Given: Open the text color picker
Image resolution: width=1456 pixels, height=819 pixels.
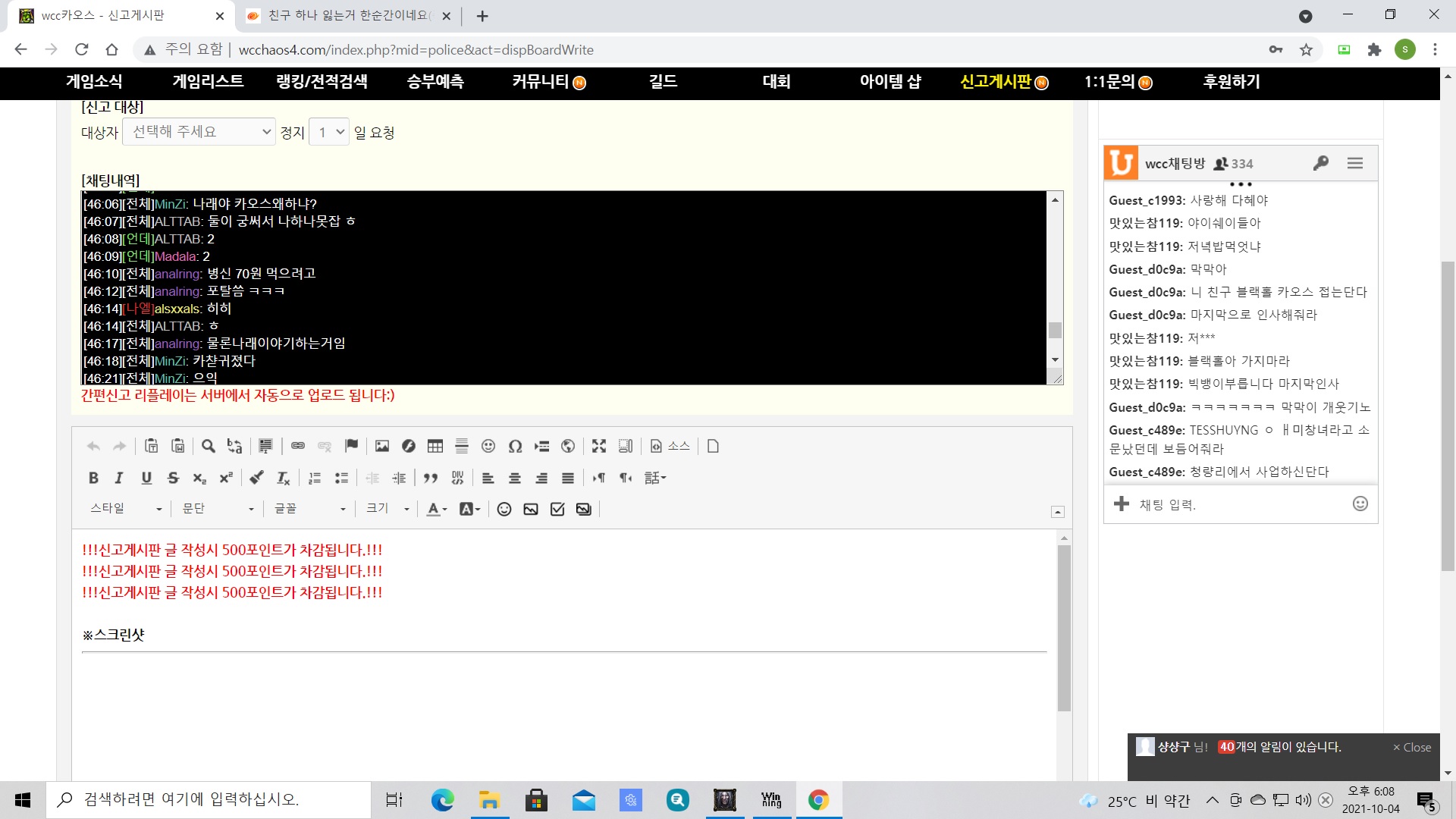Looking at the screenshot, I should coord(437,509).
